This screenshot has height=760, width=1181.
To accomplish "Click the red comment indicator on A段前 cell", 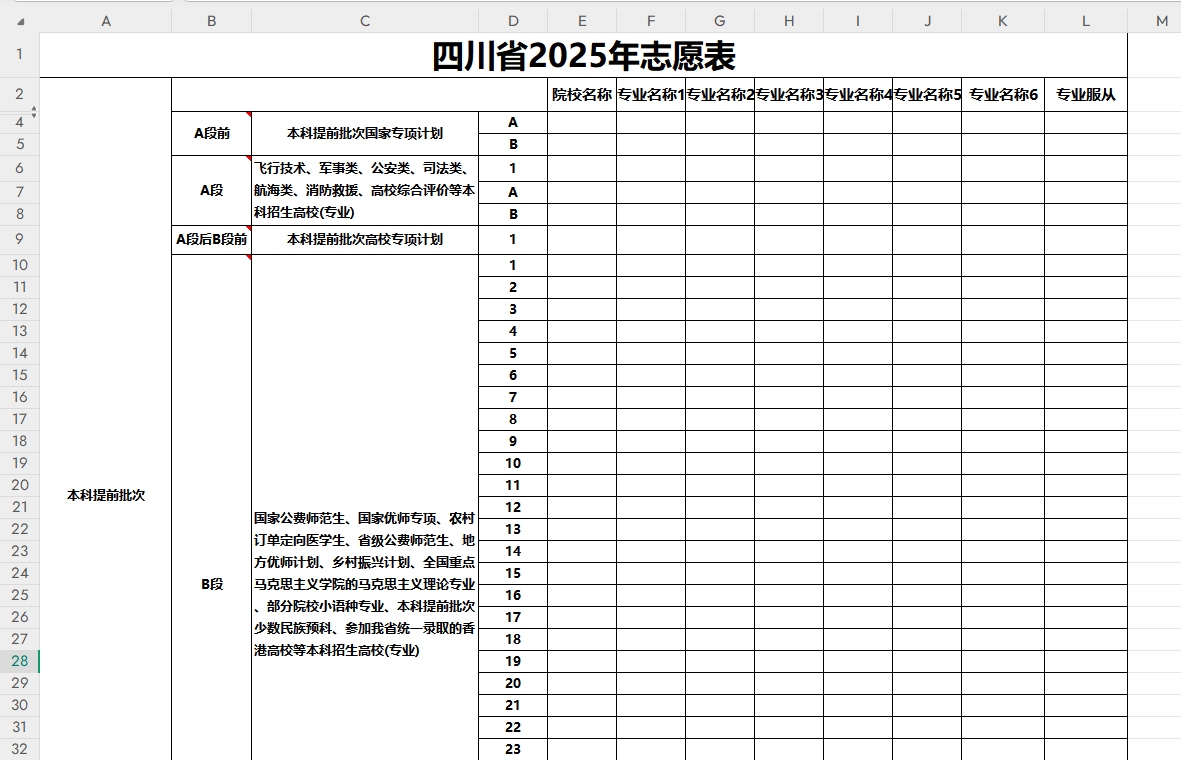I will point(248,114).
